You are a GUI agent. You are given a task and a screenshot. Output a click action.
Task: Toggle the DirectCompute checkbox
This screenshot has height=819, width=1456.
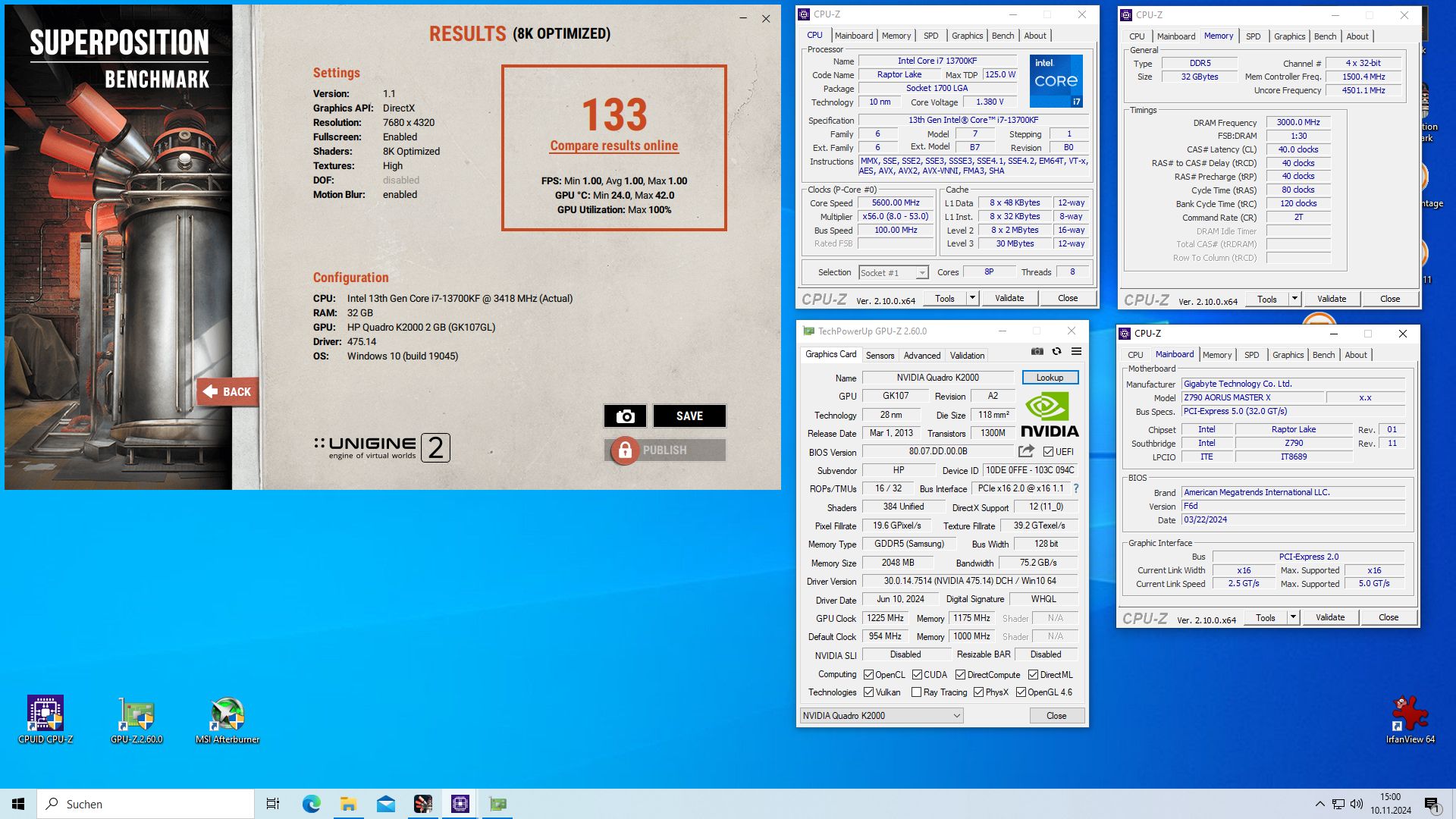960,674
